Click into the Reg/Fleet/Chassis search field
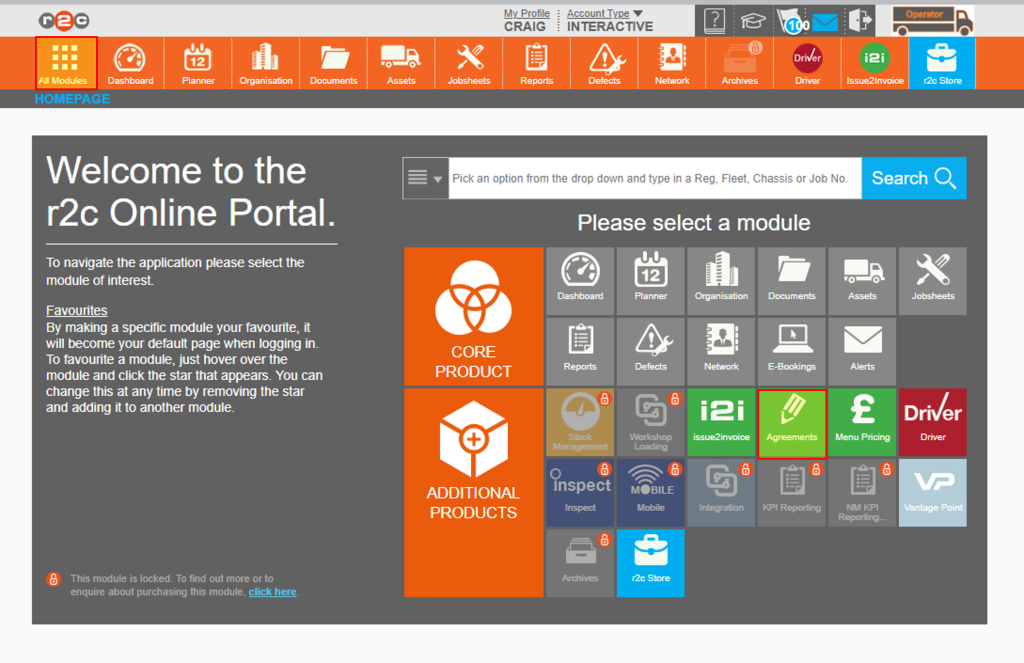 (x=655, y=178)
